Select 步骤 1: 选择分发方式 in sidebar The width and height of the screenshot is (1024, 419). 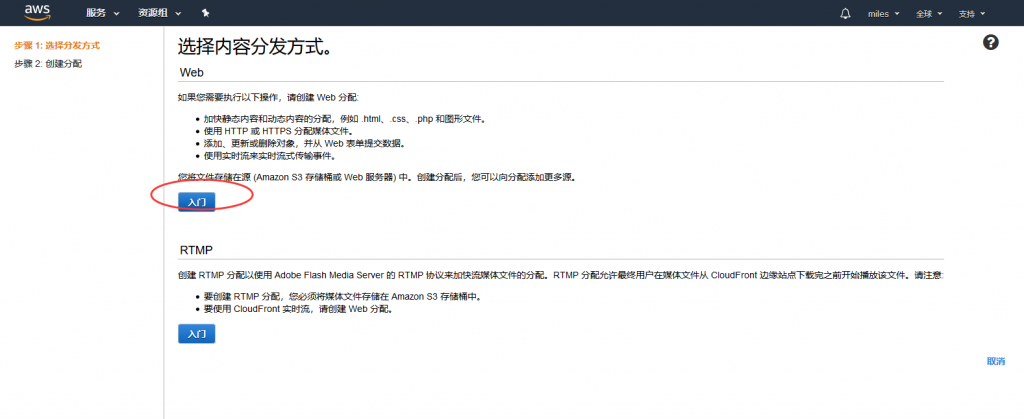click(x=57, y=46)
